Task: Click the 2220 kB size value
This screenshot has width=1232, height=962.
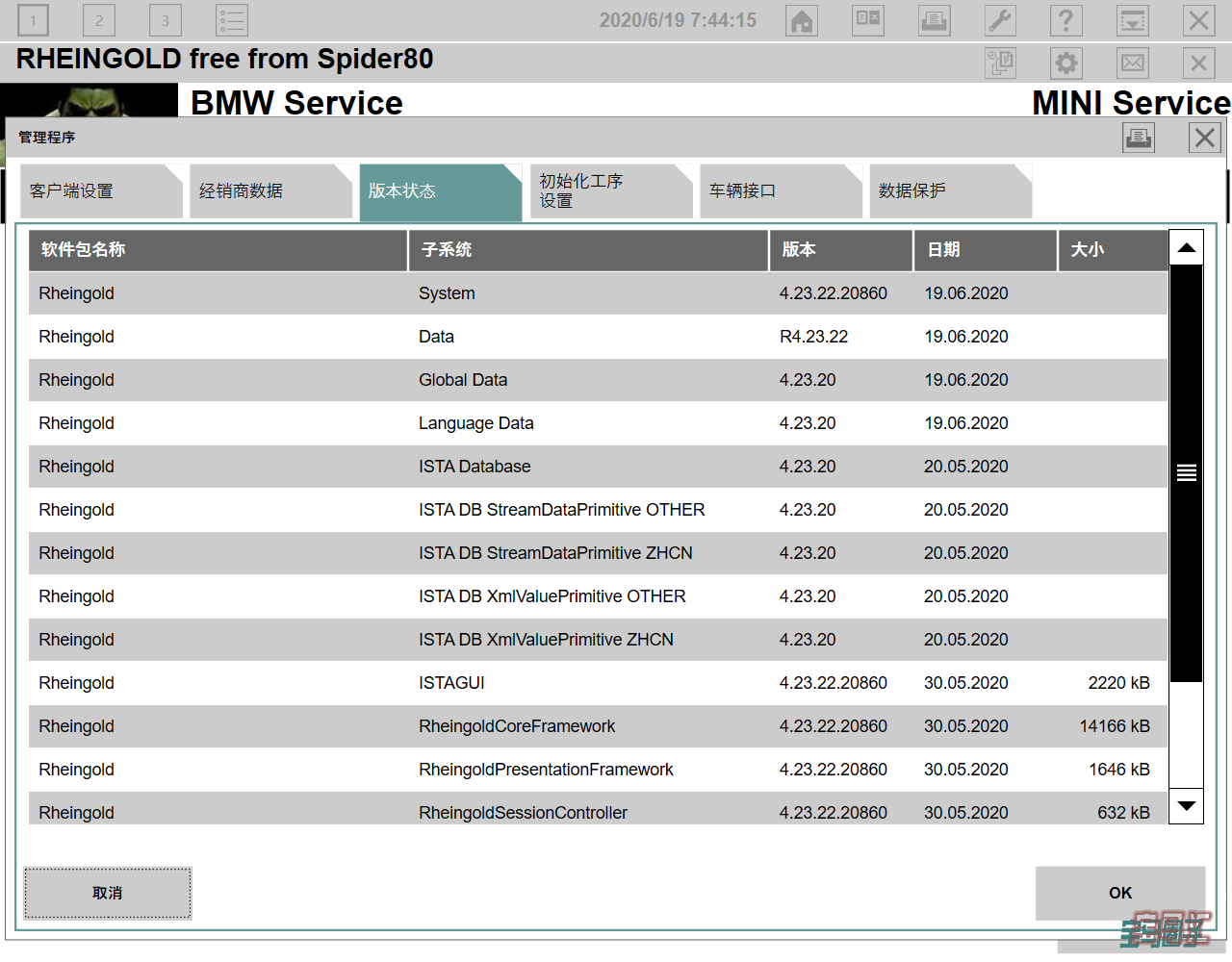Action: tap(1118, 683)
